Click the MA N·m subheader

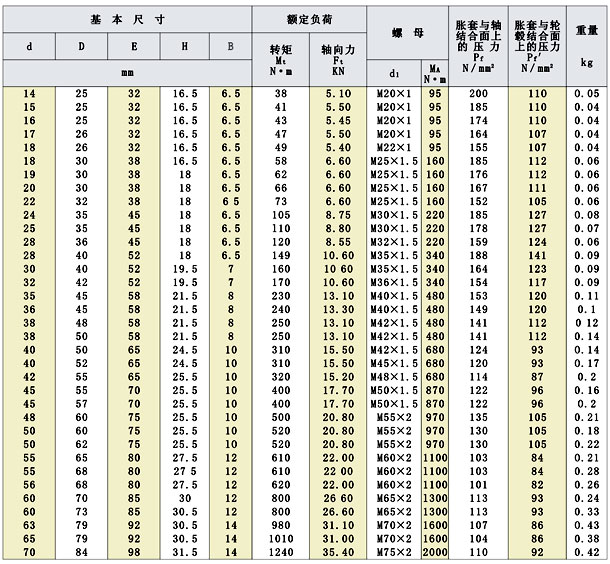point(435,73)
